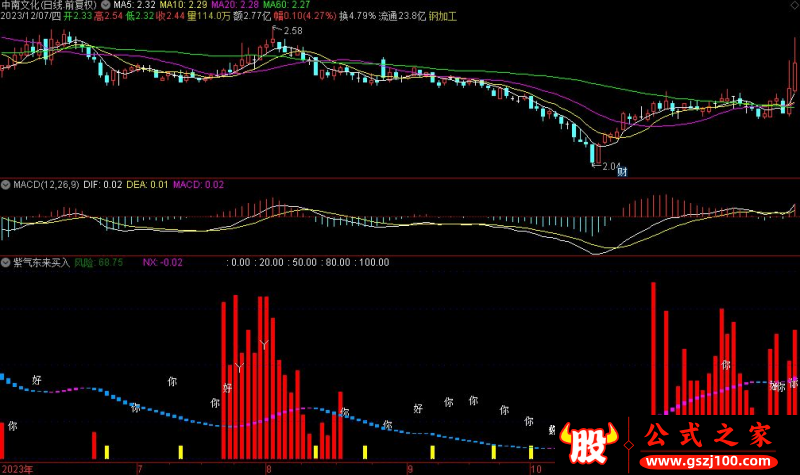This screenshot has height=475, width=800.
Task: Open the www.gszj100.com website link
Action: tap(708, 462)
